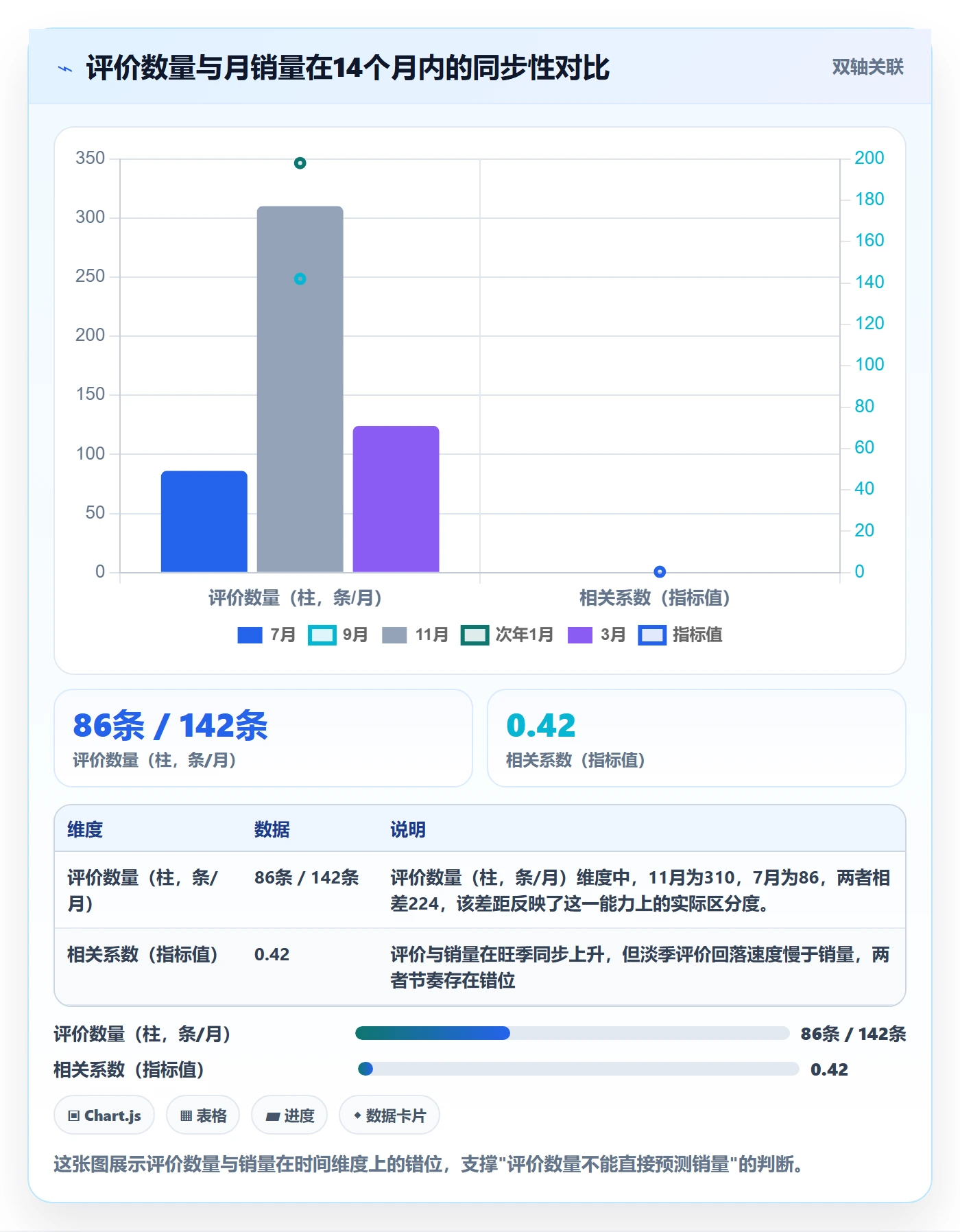Select the 表格 tag chip
This screenshot has height=1232, width=960.
[203, 1115]
